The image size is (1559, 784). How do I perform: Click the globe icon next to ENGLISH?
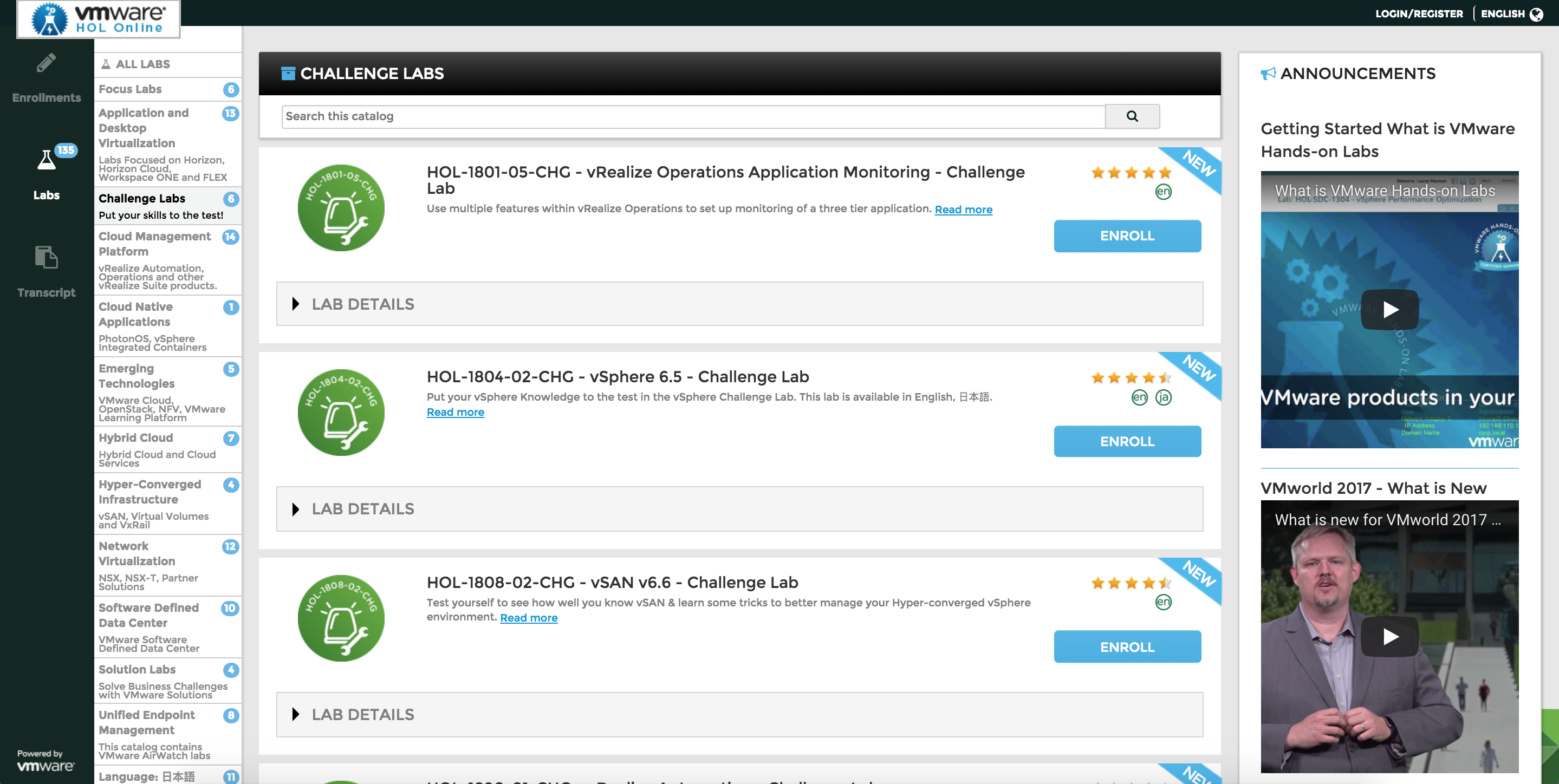coord(1537,12)
